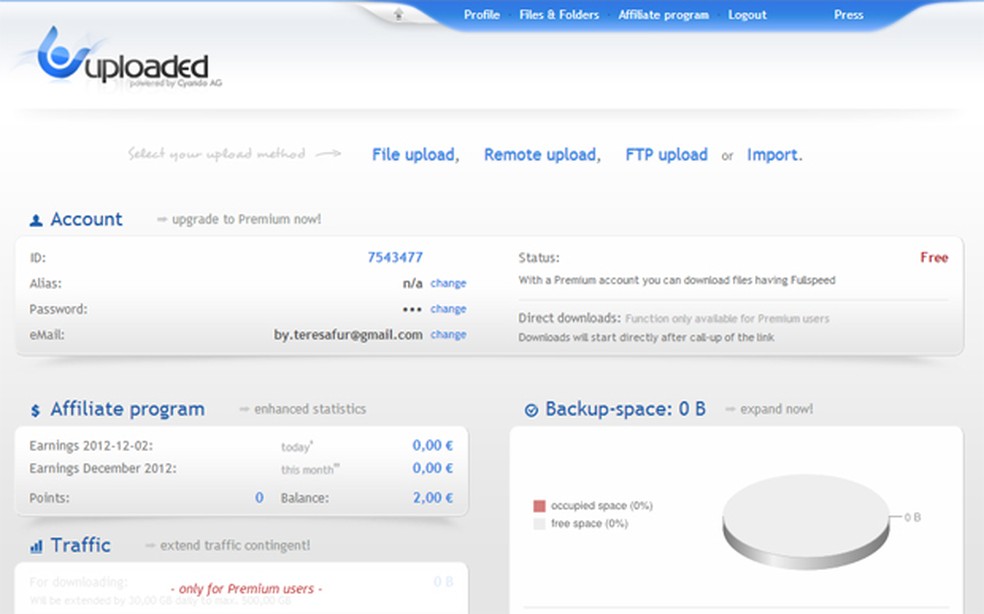This screenshot has height=614, width=984.
Task: Click the Press menu item
Action: pos(848,15)
